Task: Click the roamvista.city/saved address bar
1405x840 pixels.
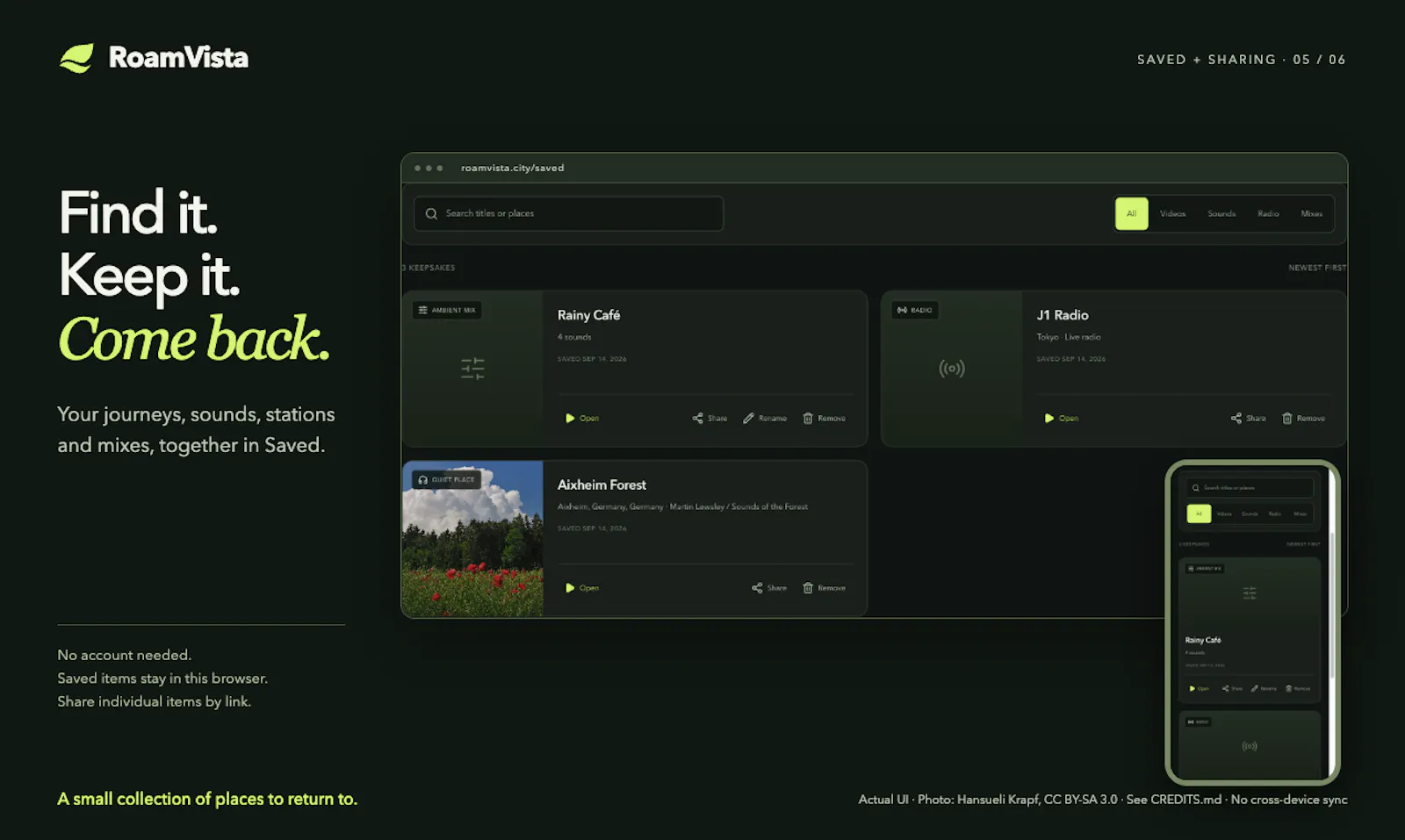Action: 512,168
